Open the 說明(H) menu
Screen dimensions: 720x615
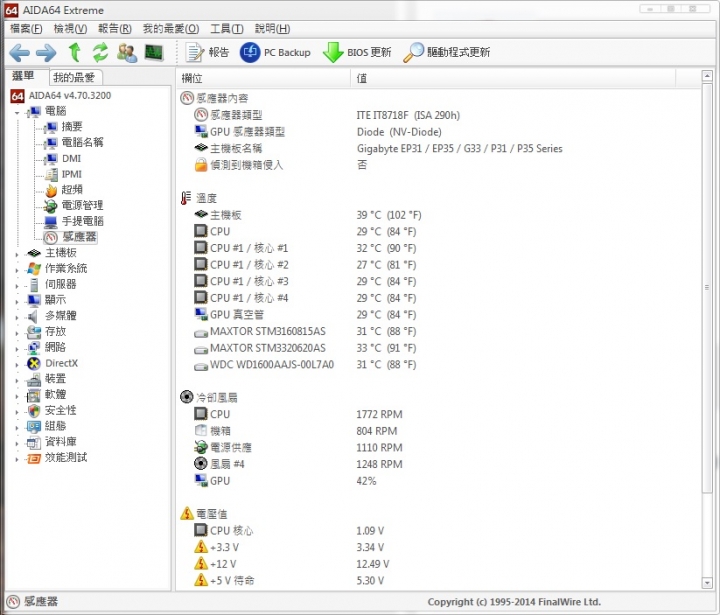(272, 28)
